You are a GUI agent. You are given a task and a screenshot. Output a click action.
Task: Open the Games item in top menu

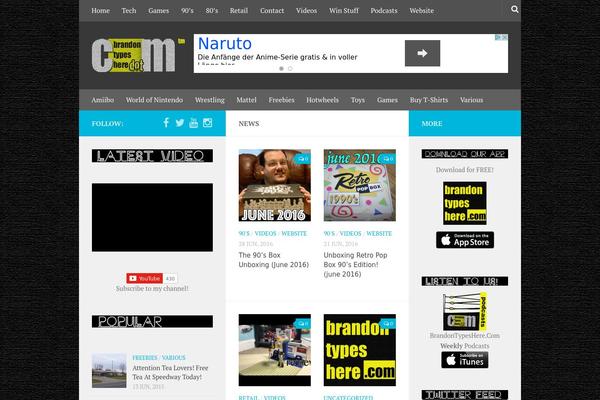158,11
